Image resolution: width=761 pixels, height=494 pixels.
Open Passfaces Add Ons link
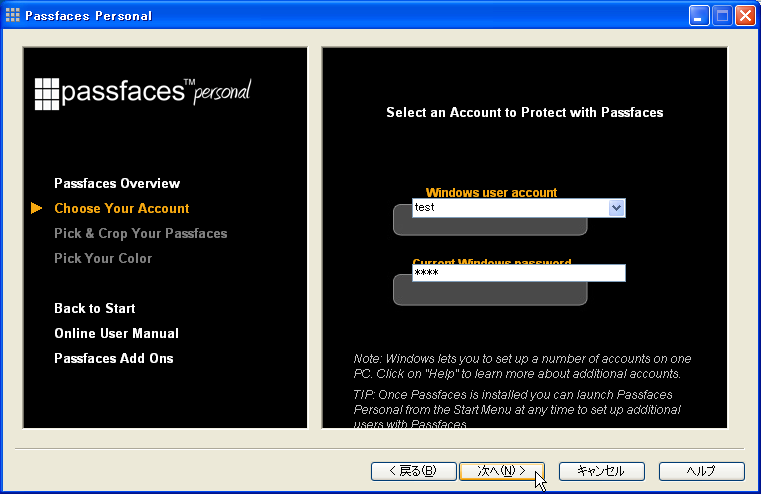[x=114, y=359]
